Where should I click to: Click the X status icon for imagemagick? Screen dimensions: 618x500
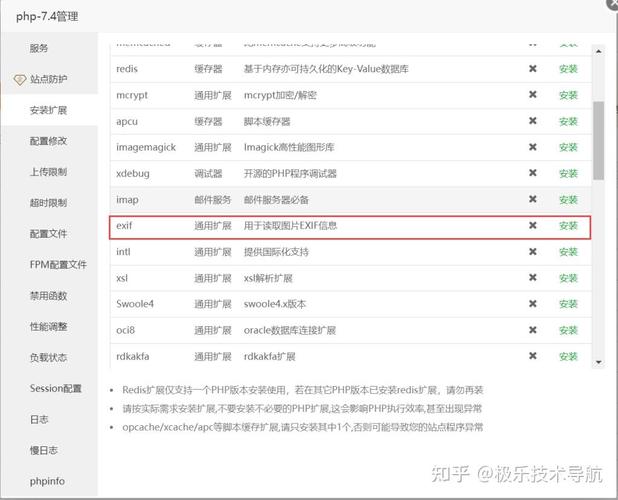[532, 147]
